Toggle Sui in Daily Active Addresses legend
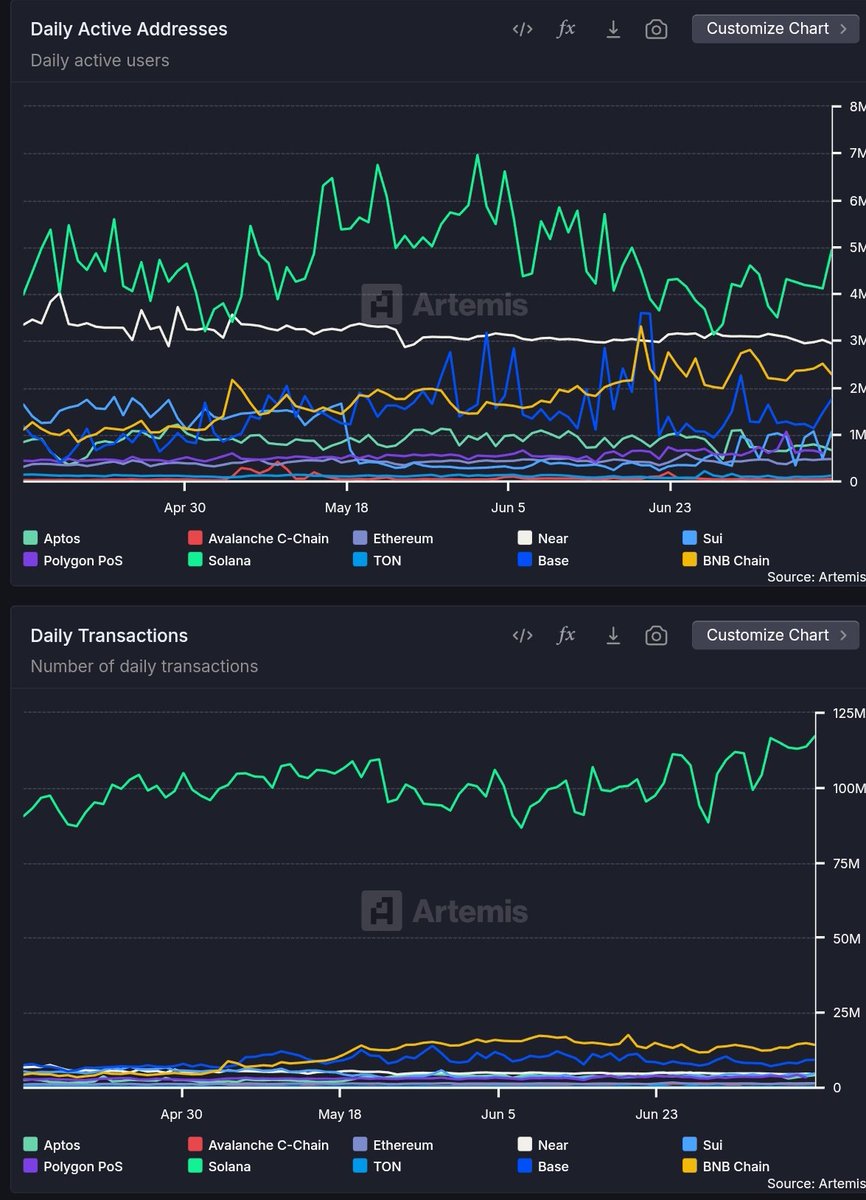This screenshot has width=866, height=1200. [x=702, y=538]
